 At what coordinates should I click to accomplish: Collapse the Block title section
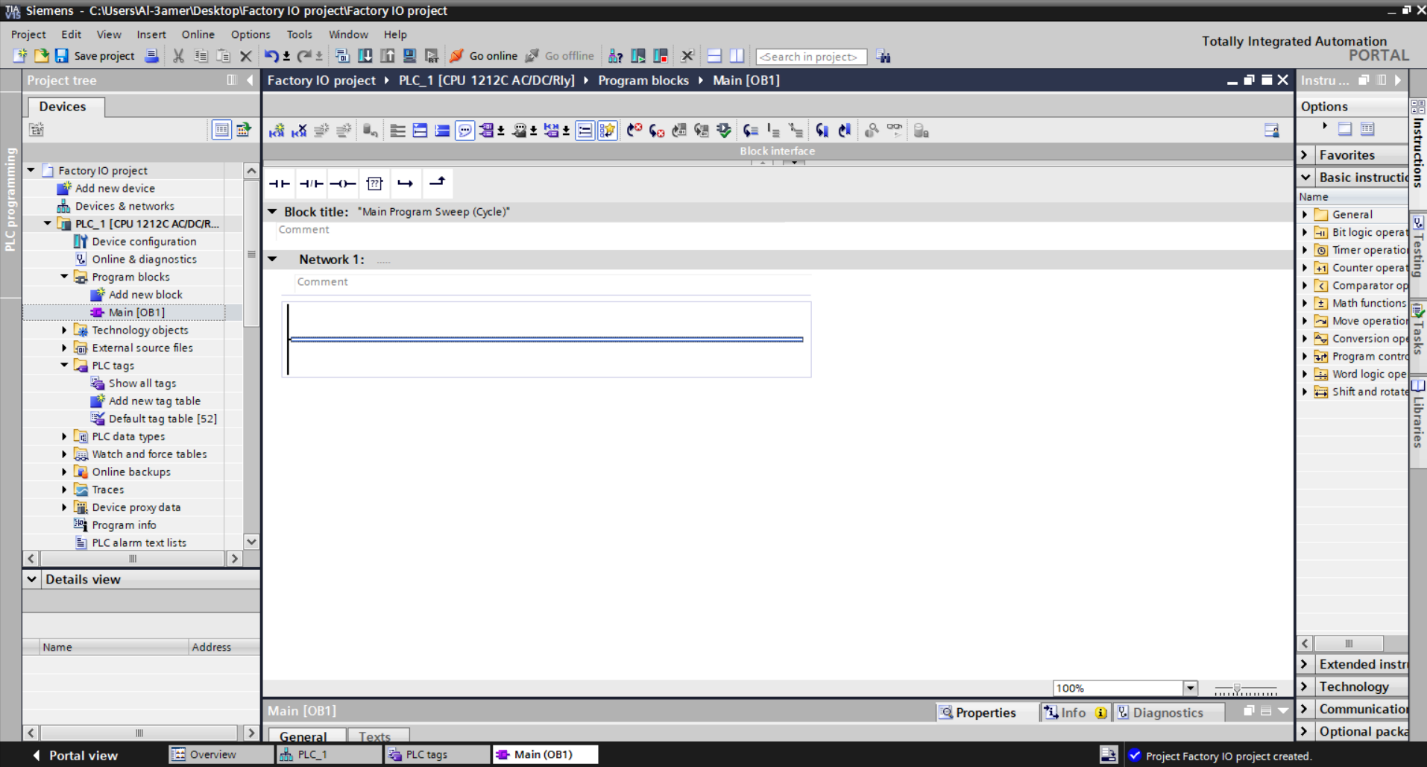(x=272, y=212)
